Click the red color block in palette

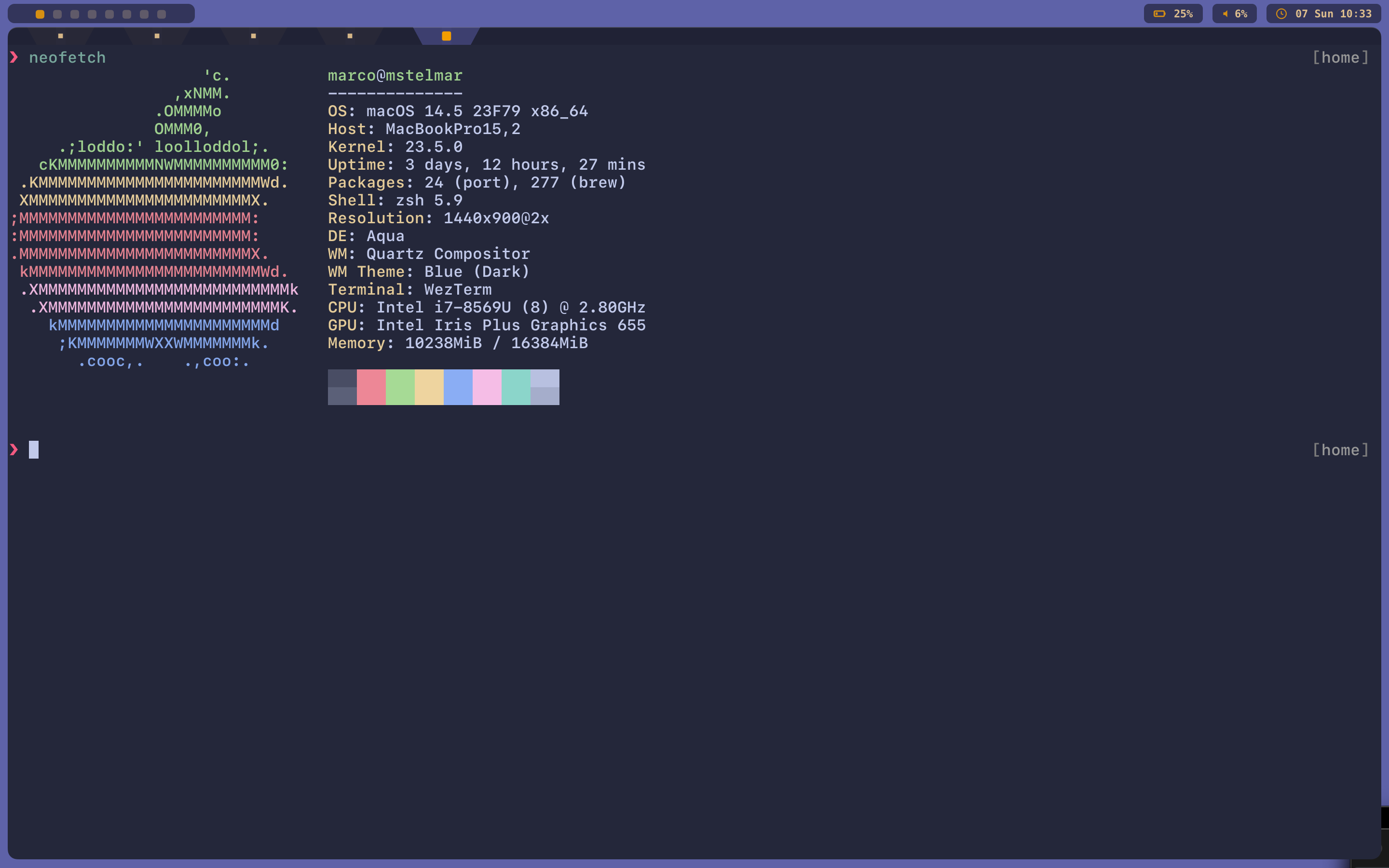click(371, 387)
